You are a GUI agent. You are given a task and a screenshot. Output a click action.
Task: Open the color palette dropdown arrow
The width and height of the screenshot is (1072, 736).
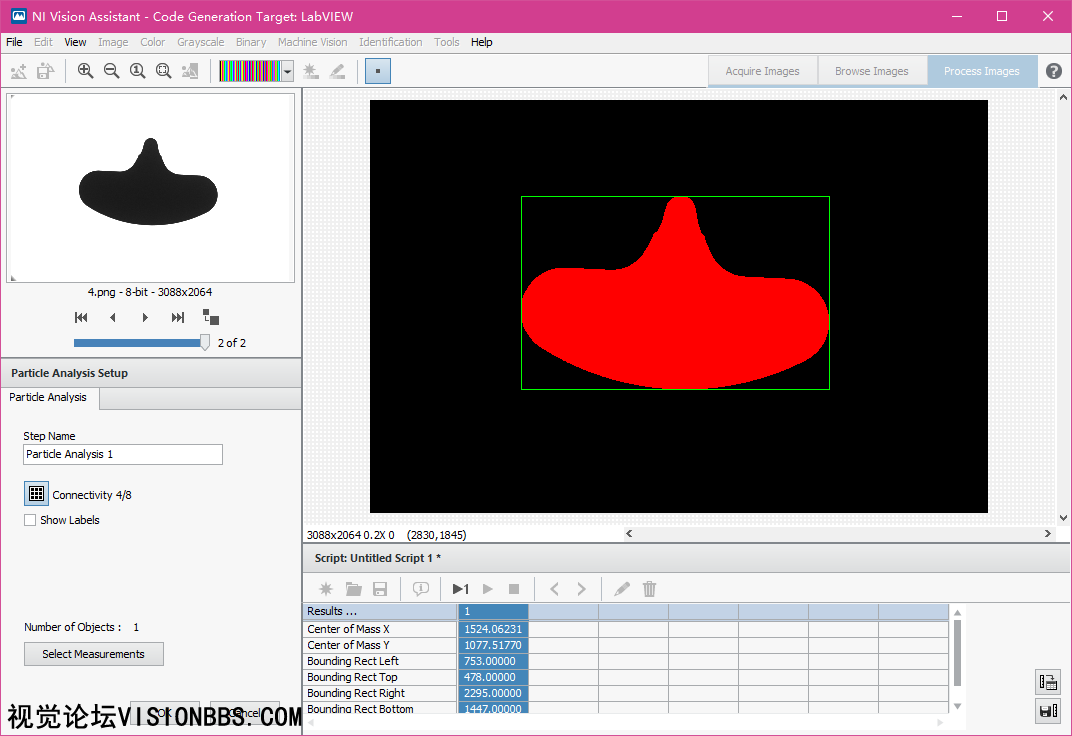pyautogui.click(x=288, y=71)
